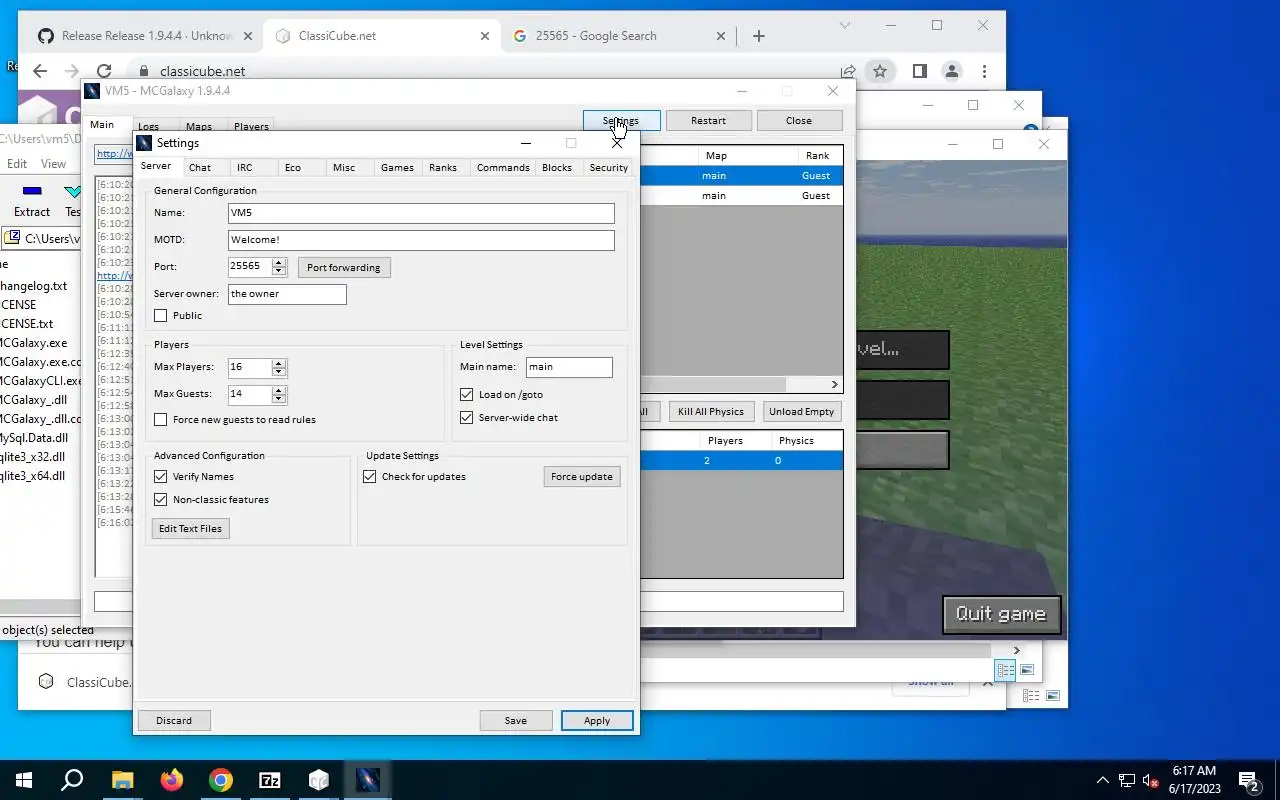Viewport: 1280px width, 800px height.
Task: Toggle Chrome side panel icon
Action: pos(919,71)
